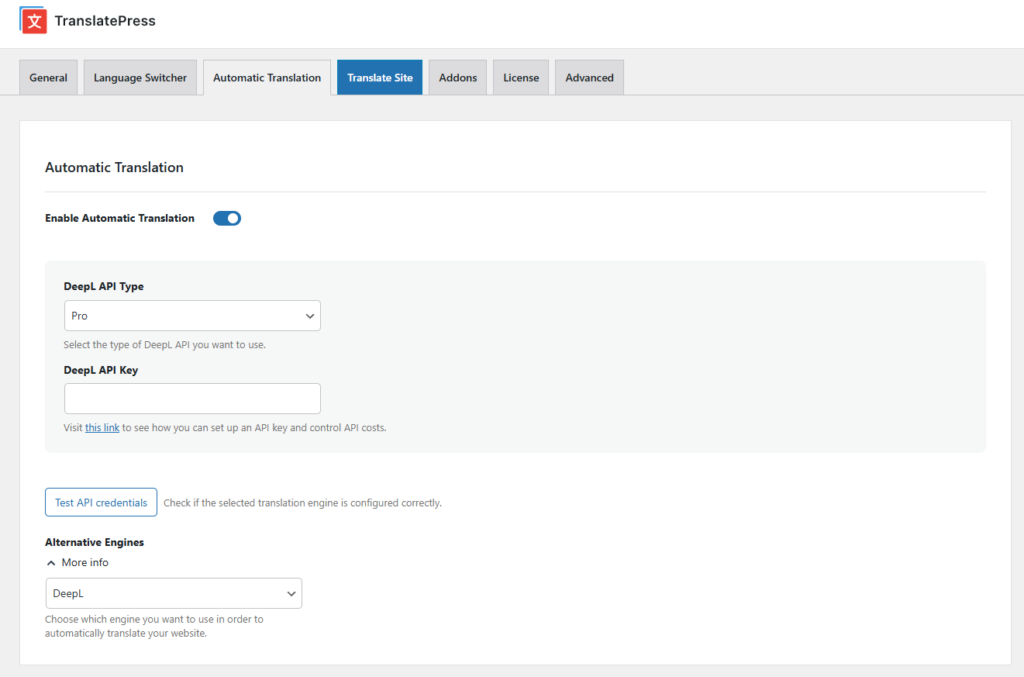1024x677 pixels.
Task: Click the TranslatePress logo icon
Action: click(34, 20)
